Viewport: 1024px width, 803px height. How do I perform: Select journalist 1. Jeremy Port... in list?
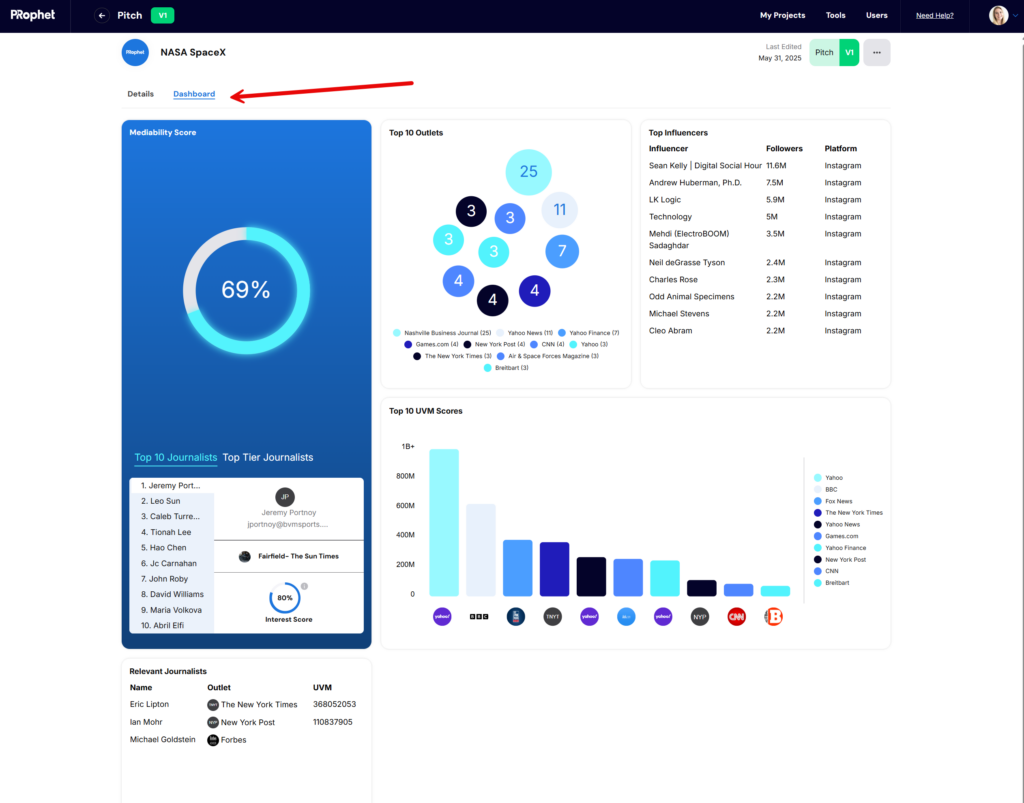[x=172, y=486]
